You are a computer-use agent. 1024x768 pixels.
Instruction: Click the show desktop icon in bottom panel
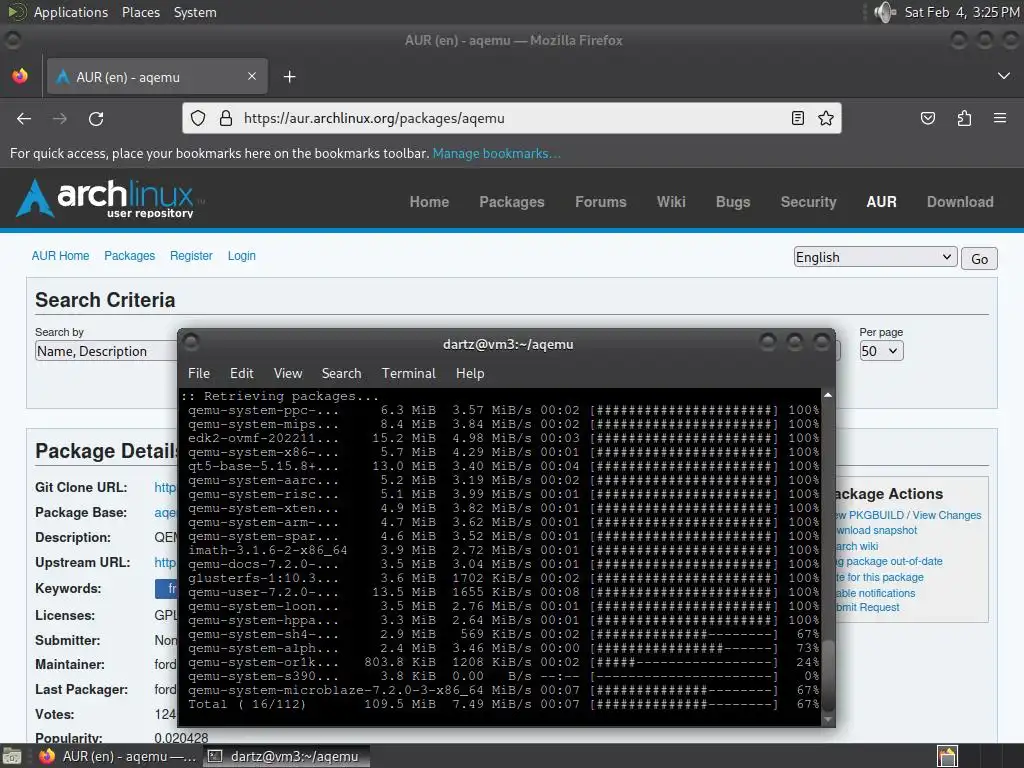pyautogui.click(x=11, y=756)
